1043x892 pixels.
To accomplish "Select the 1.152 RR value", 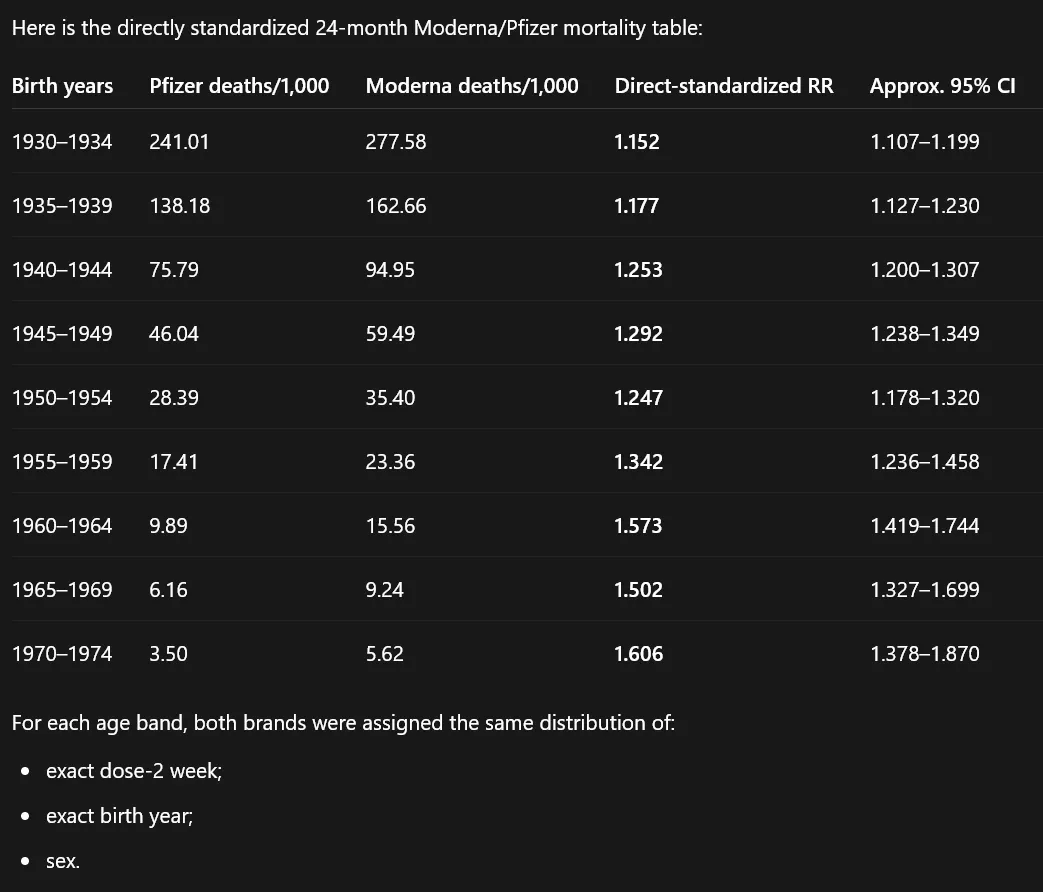I will tap(637, 142).
